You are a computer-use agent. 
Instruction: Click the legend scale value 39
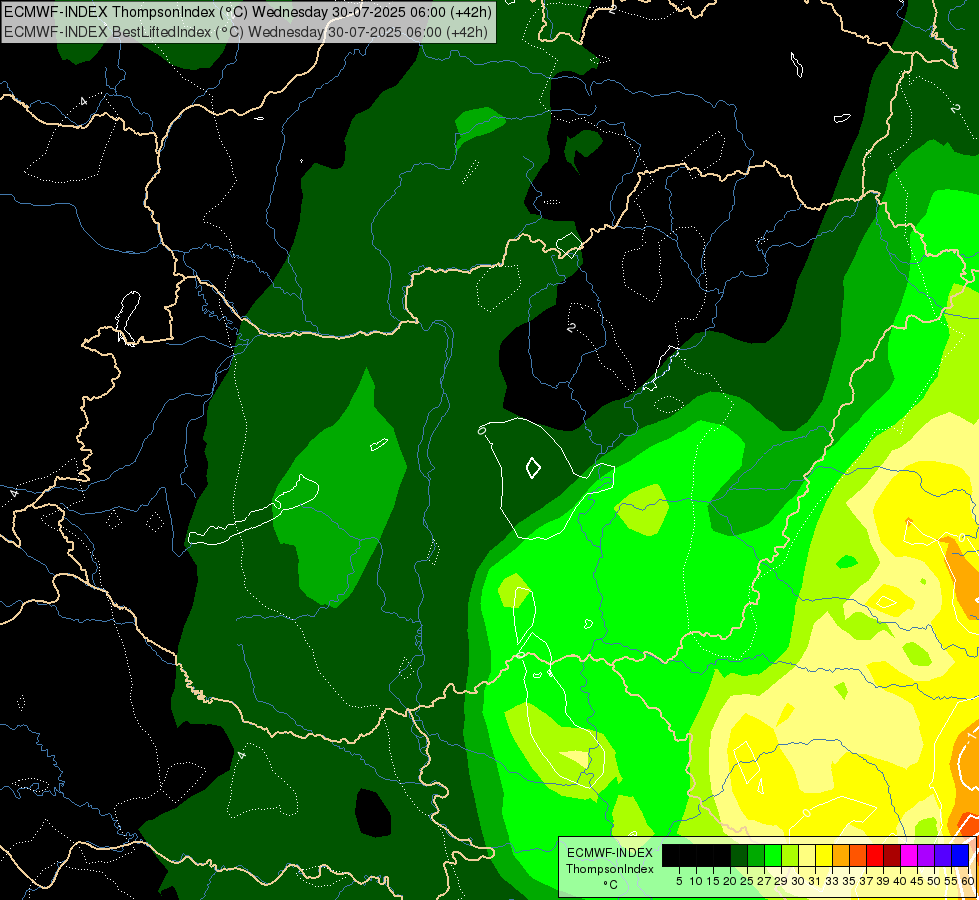point(883,881)
